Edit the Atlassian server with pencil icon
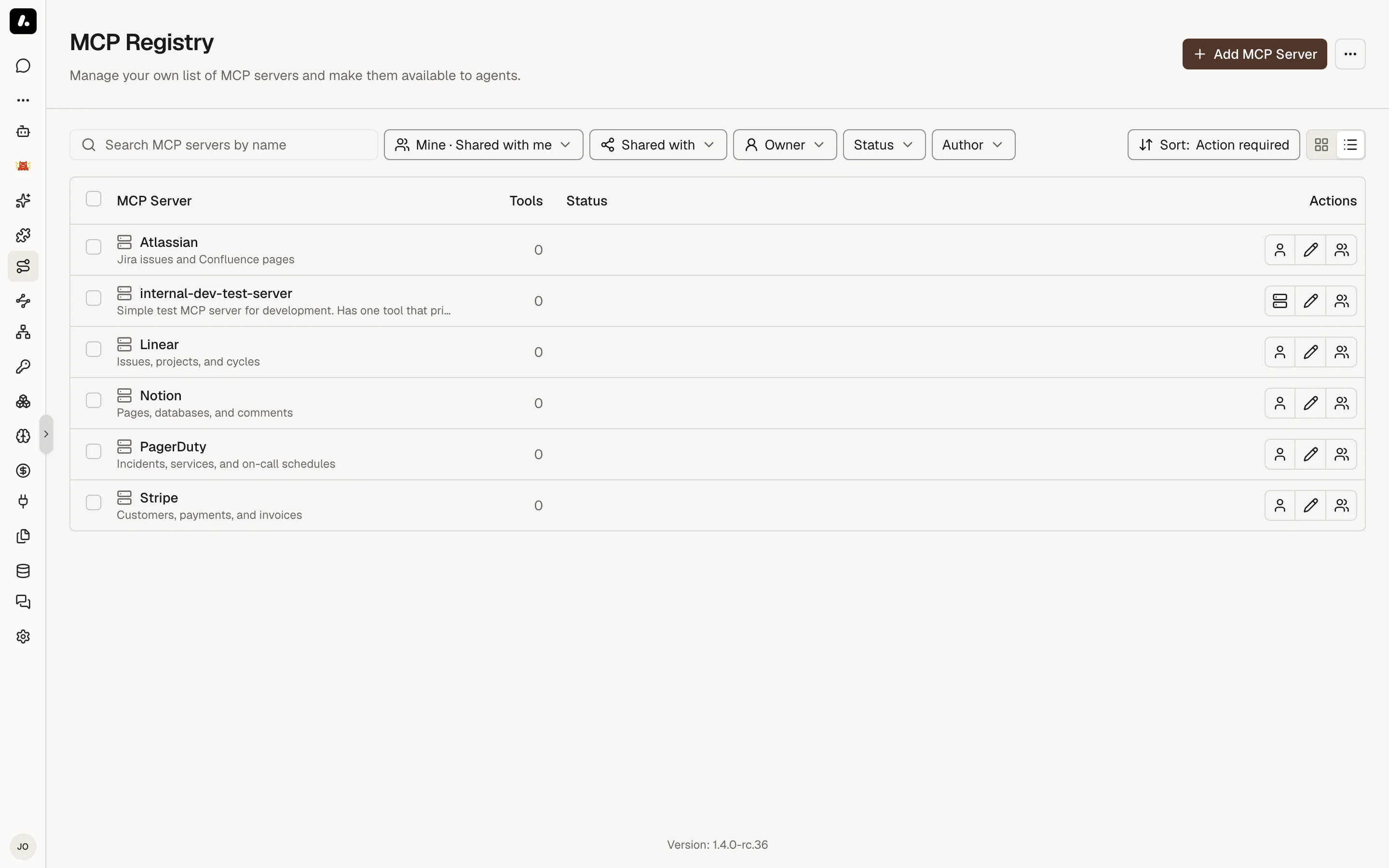Image resolution: width=1389 pixels, height=868 pixels. [1310, 250]
